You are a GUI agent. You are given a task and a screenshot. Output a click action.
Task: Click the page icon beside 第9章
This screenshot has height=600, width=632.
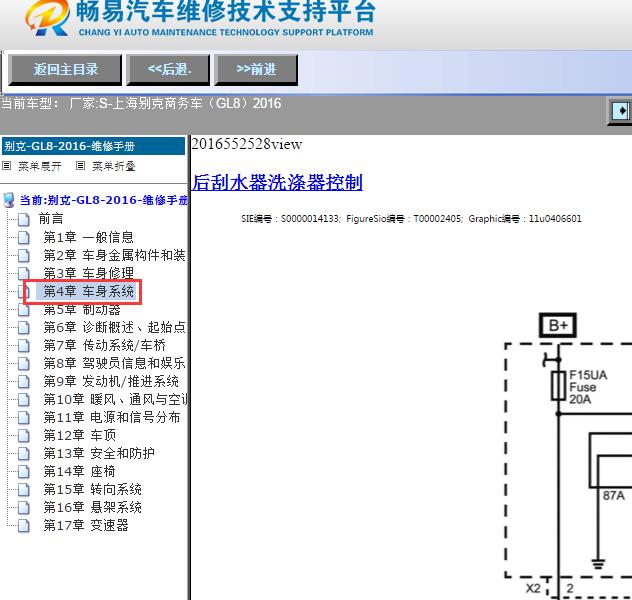pos(23,382)
